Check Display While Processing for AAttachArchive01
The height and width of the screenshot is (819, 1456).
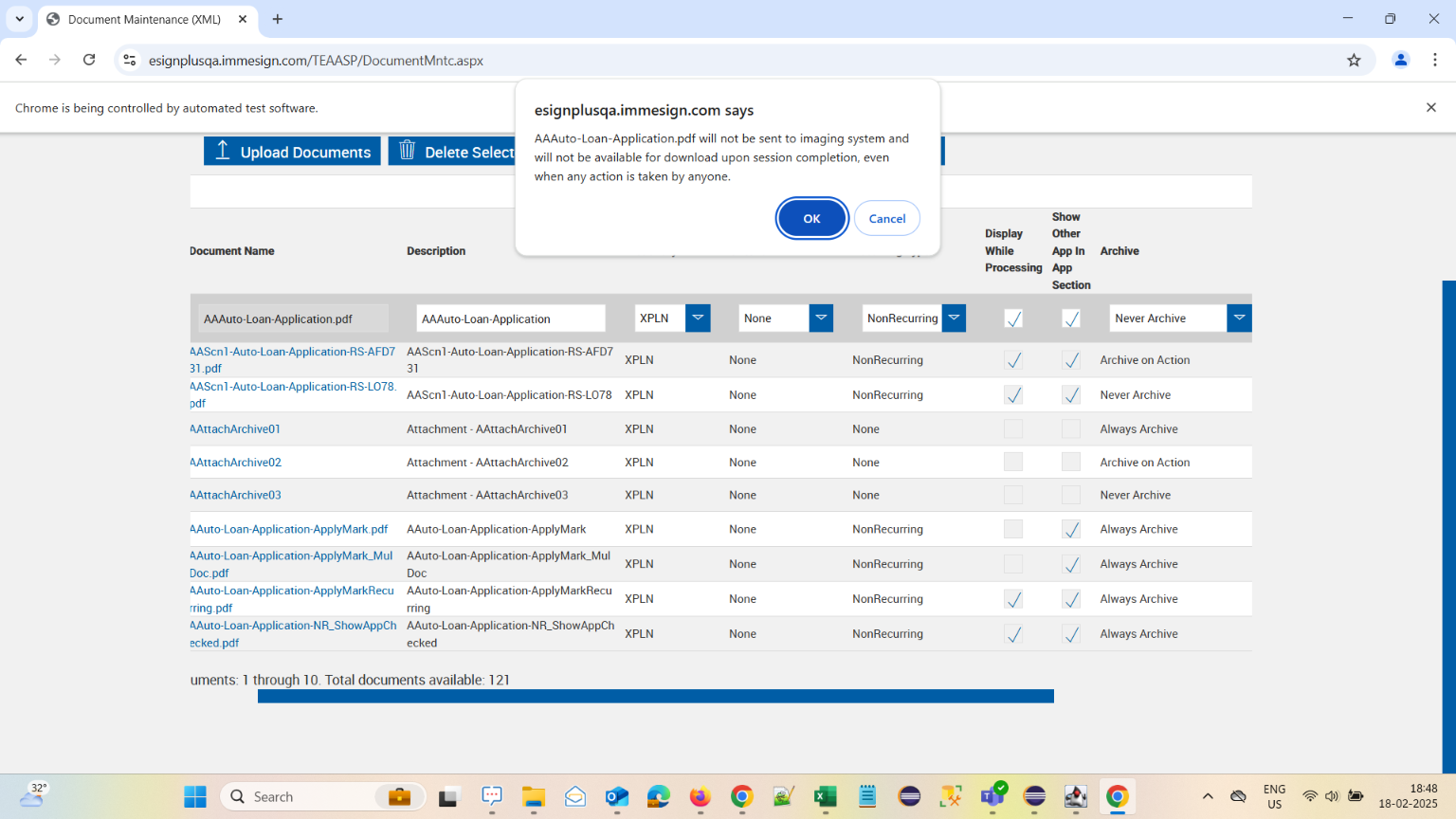point(1013,429)
